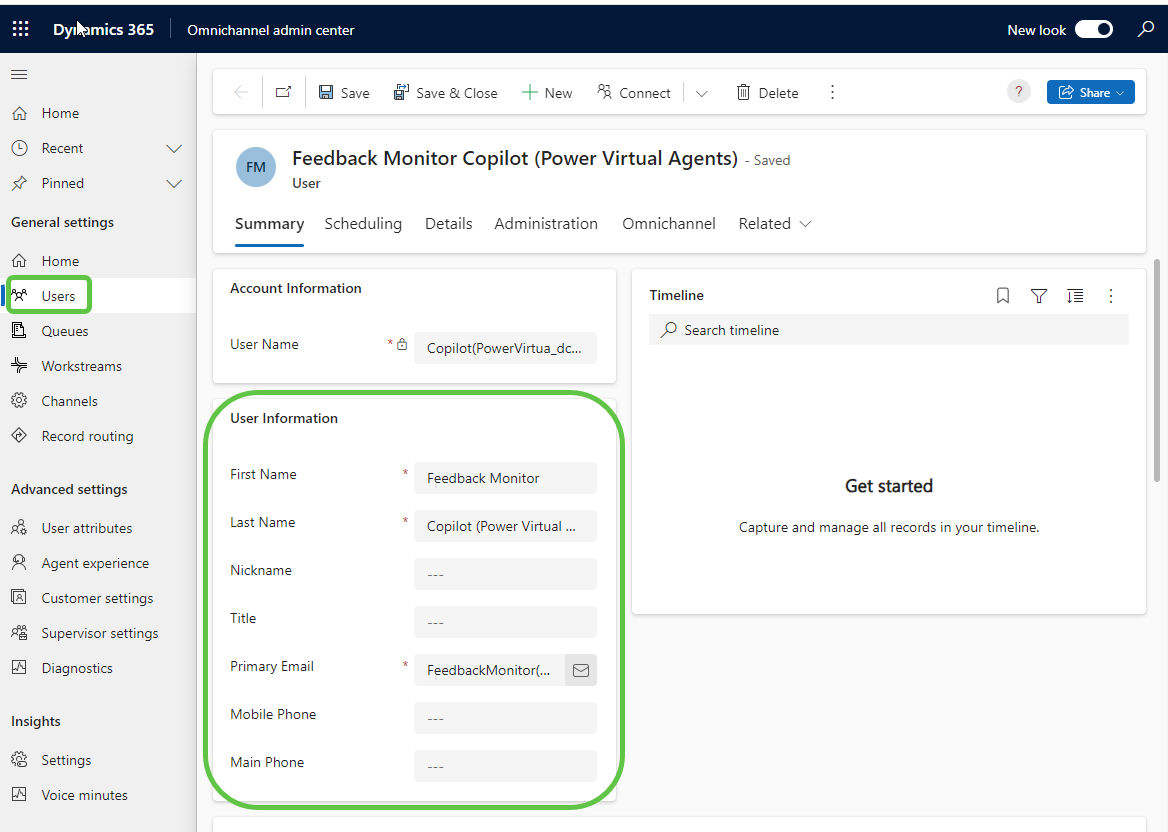Viewport: 1168px width, 832px height.
Task: Expand the Recent section chevron
Action: [x=174, y=148]
